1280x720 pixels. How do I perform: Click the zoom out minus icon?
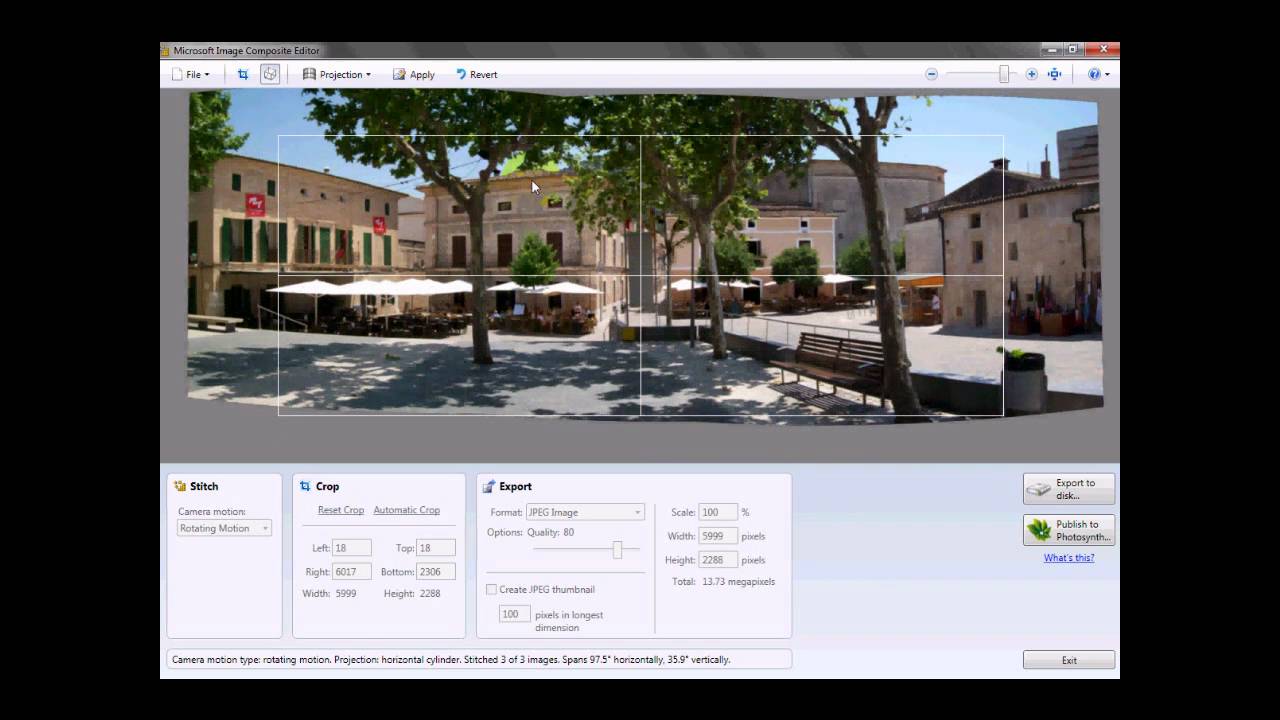click(x=931, y=74)
